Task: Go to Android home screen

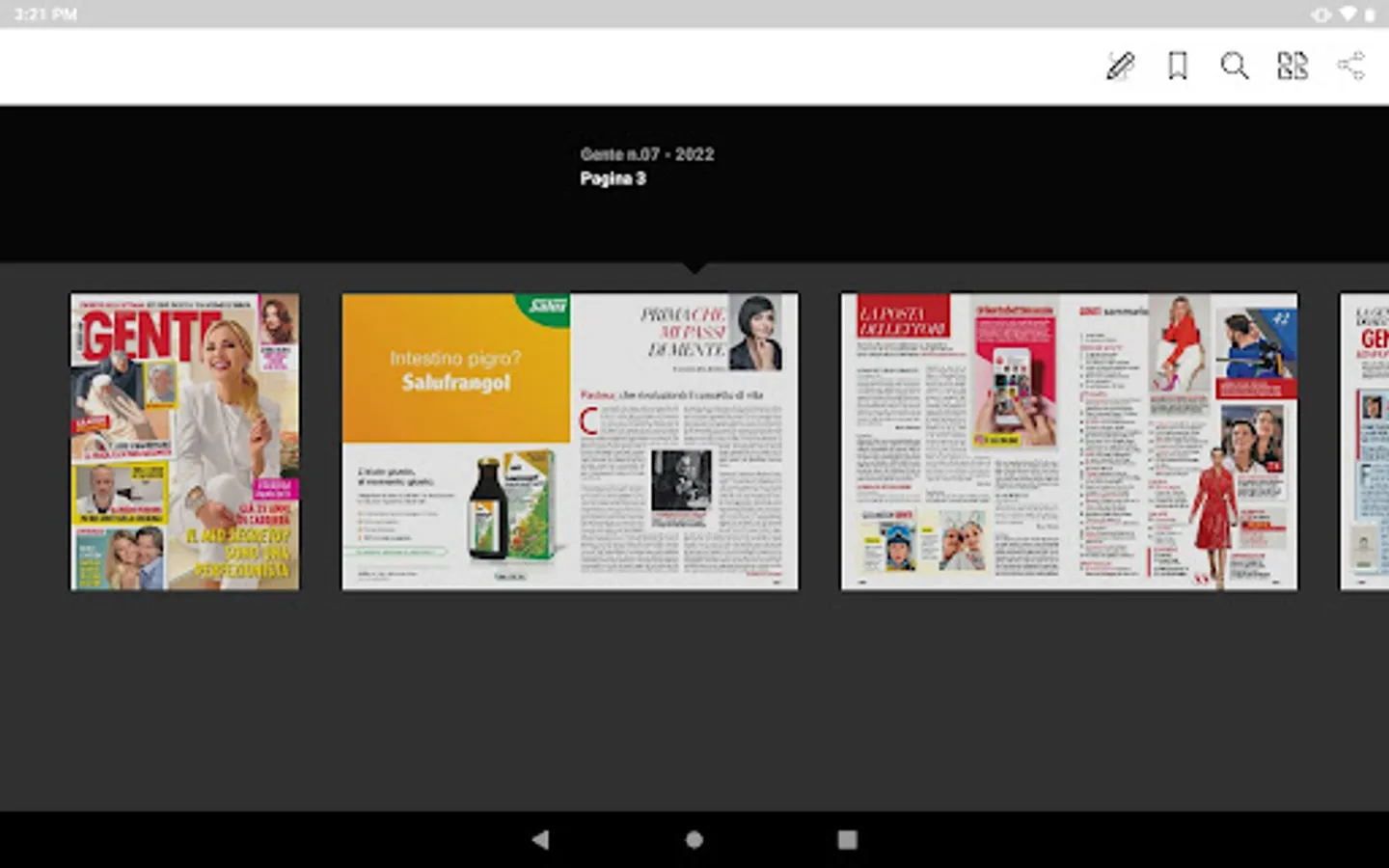Action: point(694,839)
